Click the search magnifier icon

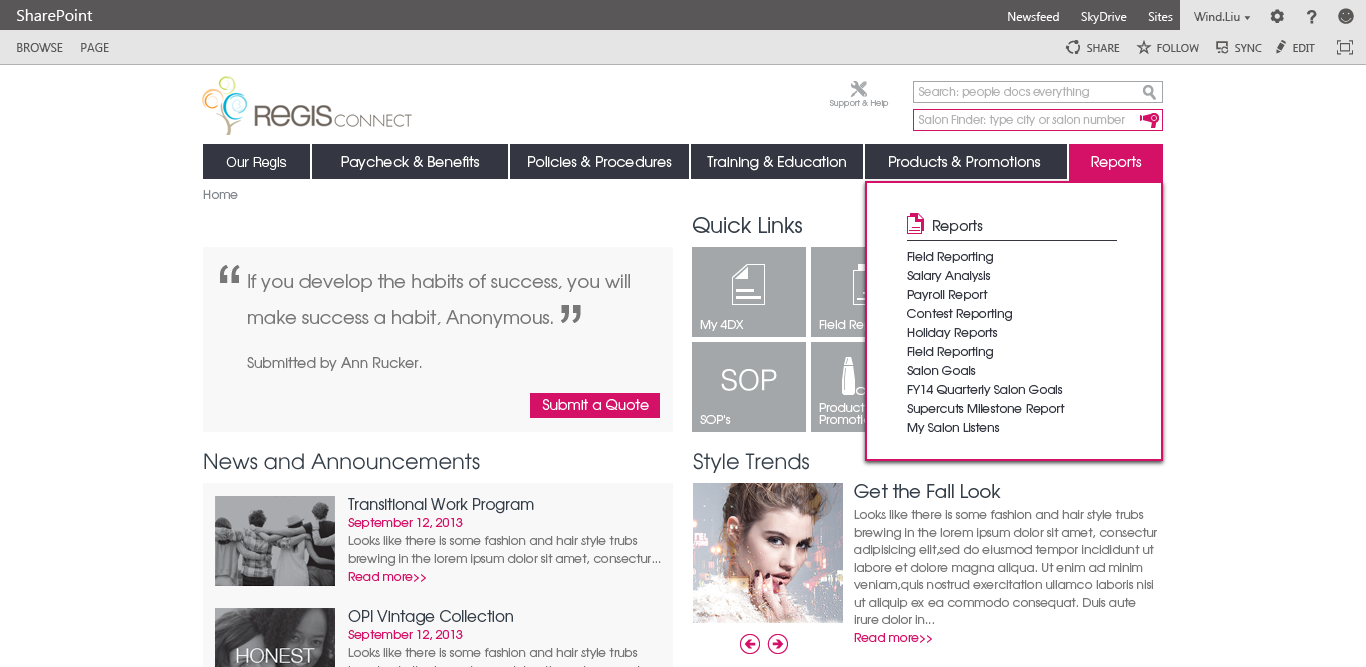pyautogui.click(x=1150, y=92)
